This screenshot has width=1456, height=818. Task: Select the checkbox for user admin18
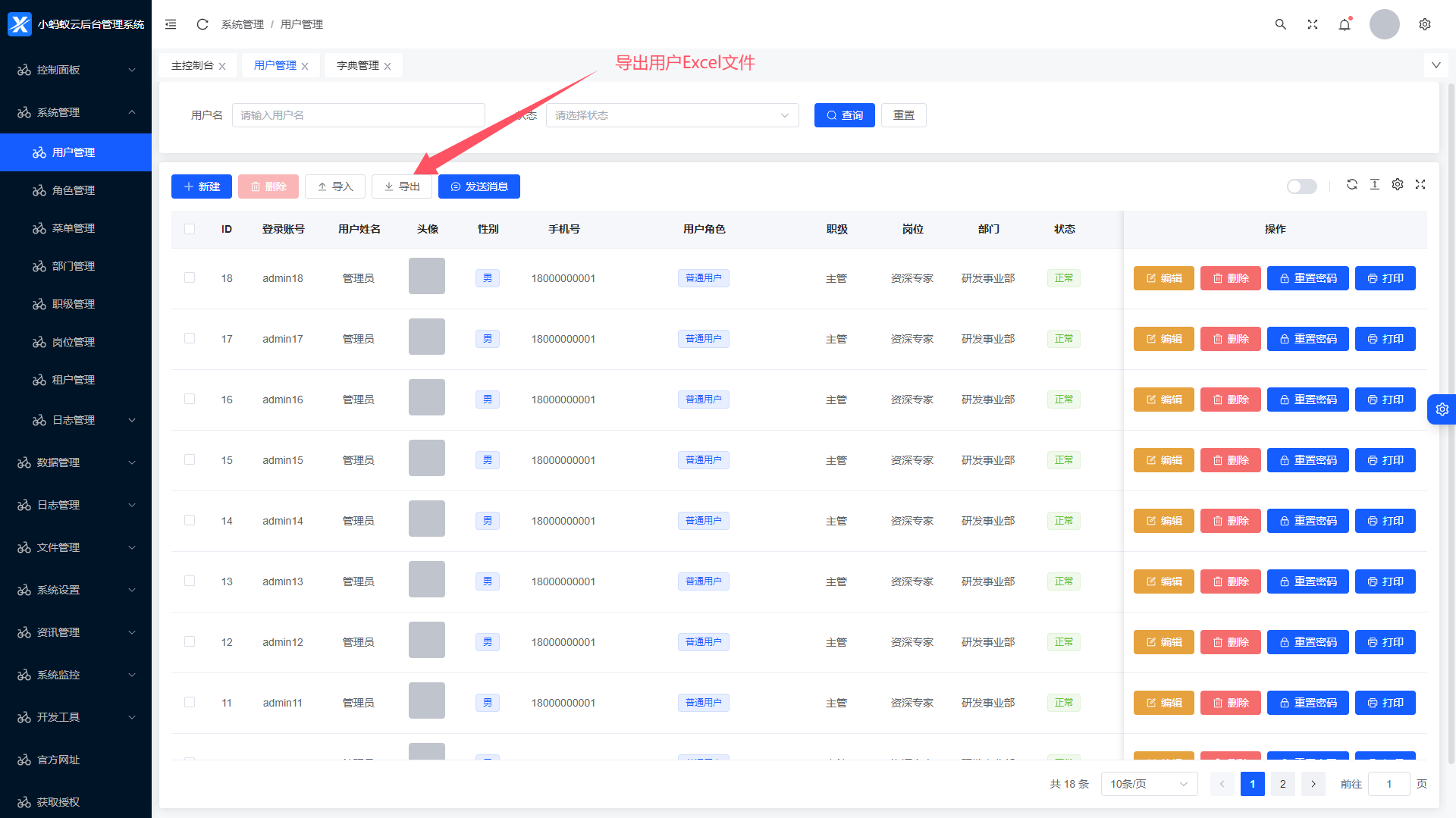coord(190,278)
